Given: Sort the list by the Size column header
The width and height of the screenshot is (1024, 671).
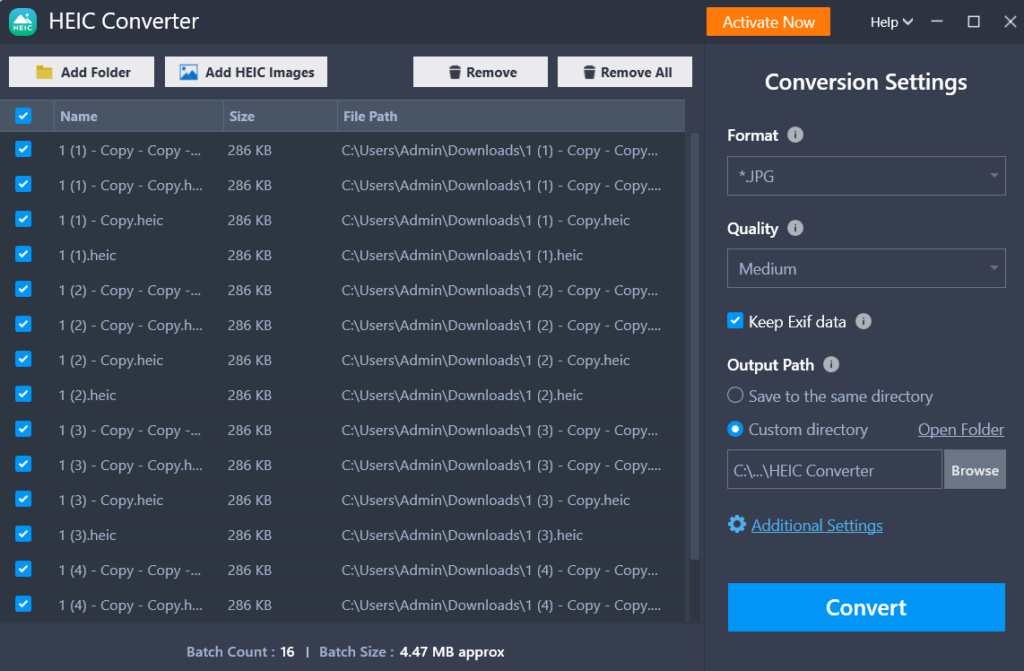Looking at the screenshot, I should 242,116.
